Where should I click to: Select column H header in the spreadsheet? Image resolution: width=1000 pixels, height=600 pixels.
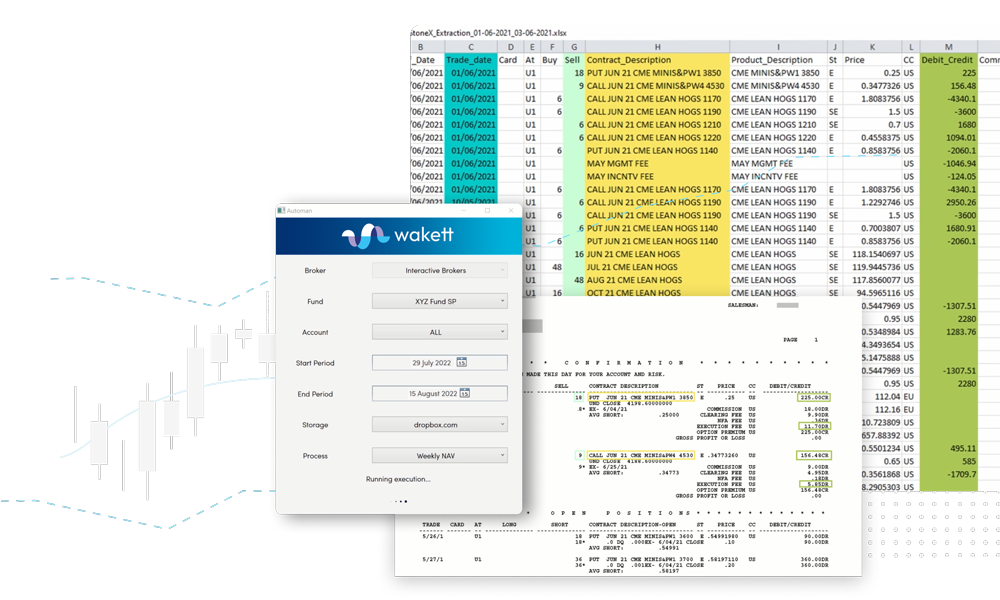pos(657,47)
